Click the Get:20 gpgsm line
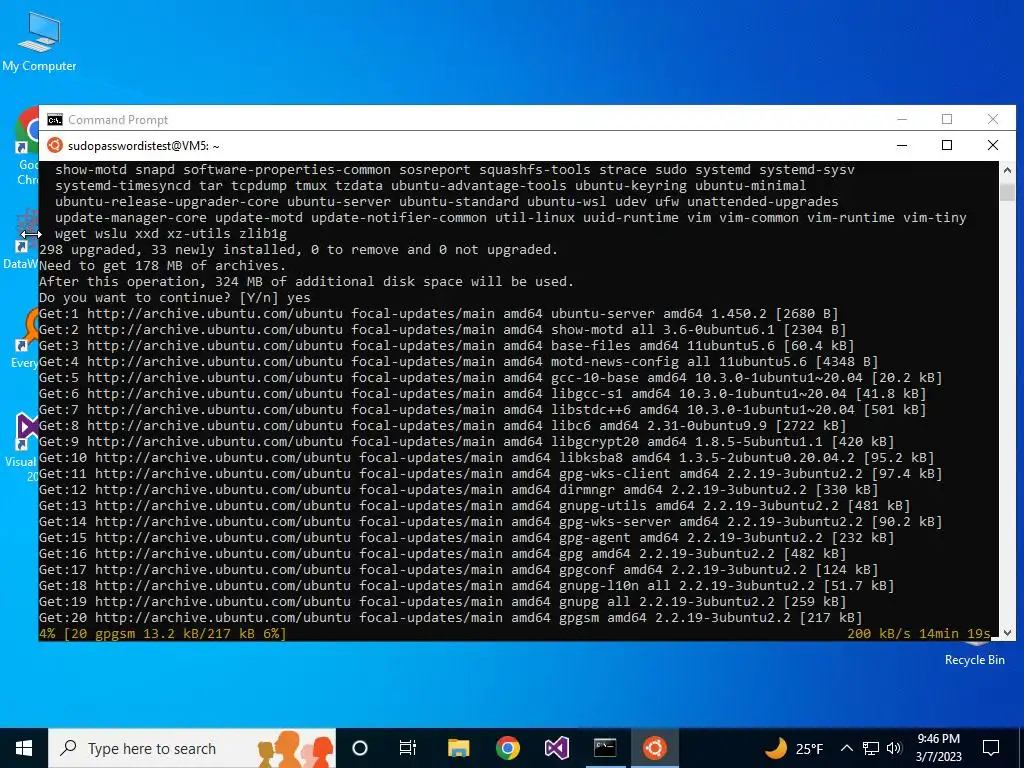The image size is (1024, 768). coord(451,618)
